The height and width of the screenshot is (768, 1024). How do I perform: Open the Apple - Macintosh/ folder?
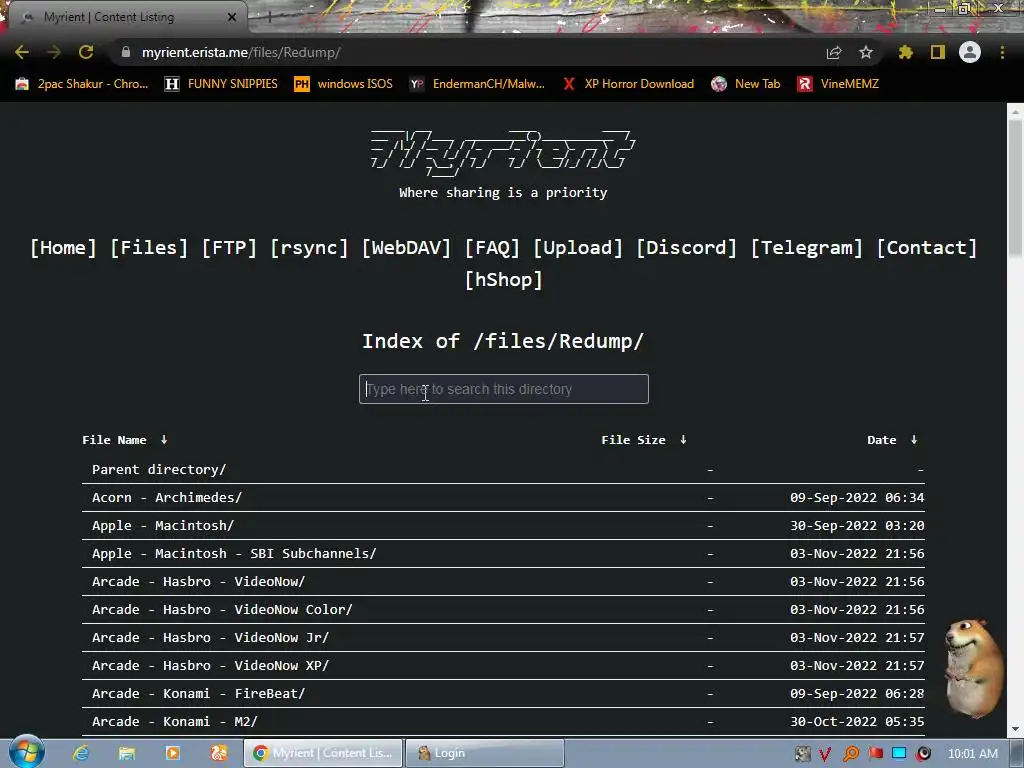163,526
